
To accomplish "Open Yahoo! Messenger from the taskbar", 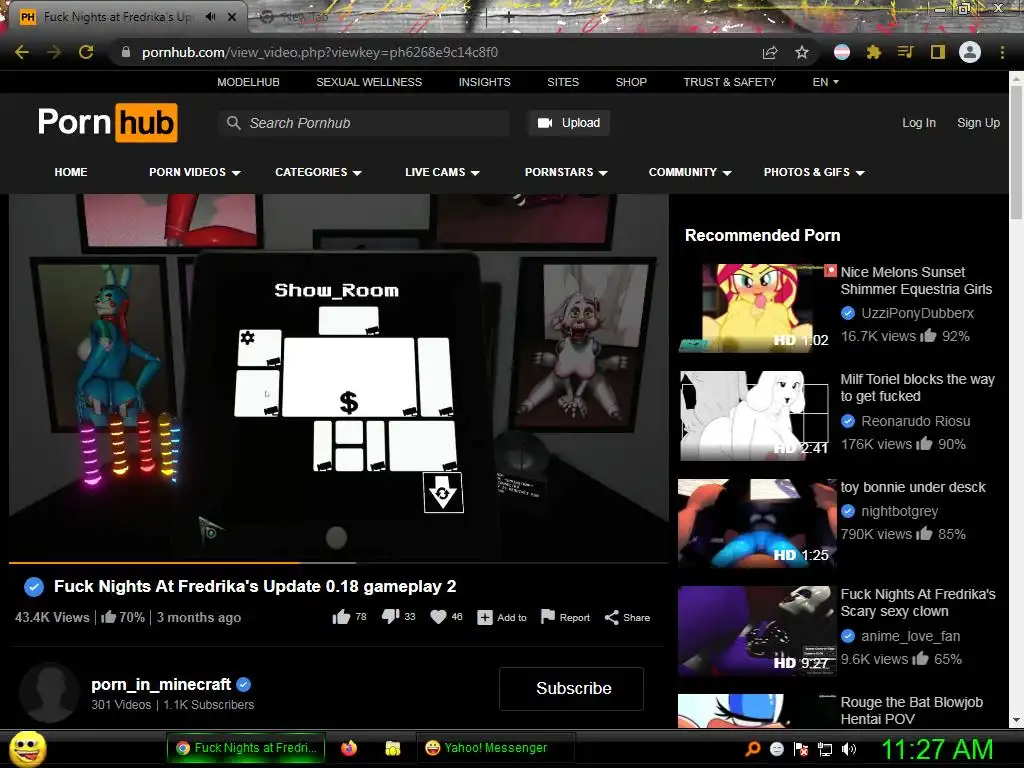I will point(495,748).
